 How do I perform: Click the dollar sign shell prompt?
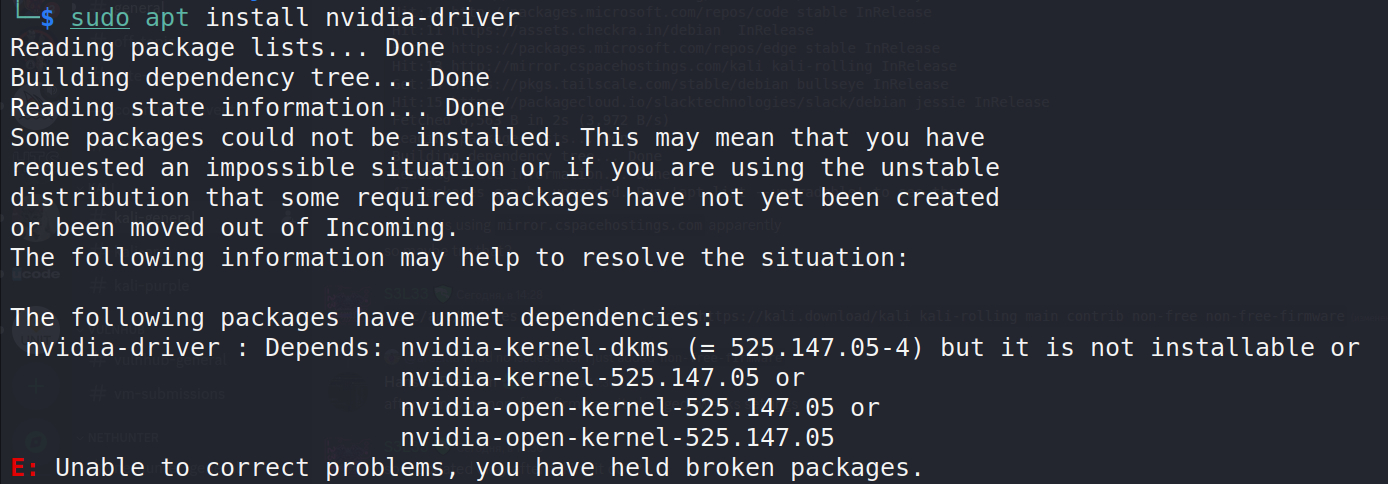(47, 18)
